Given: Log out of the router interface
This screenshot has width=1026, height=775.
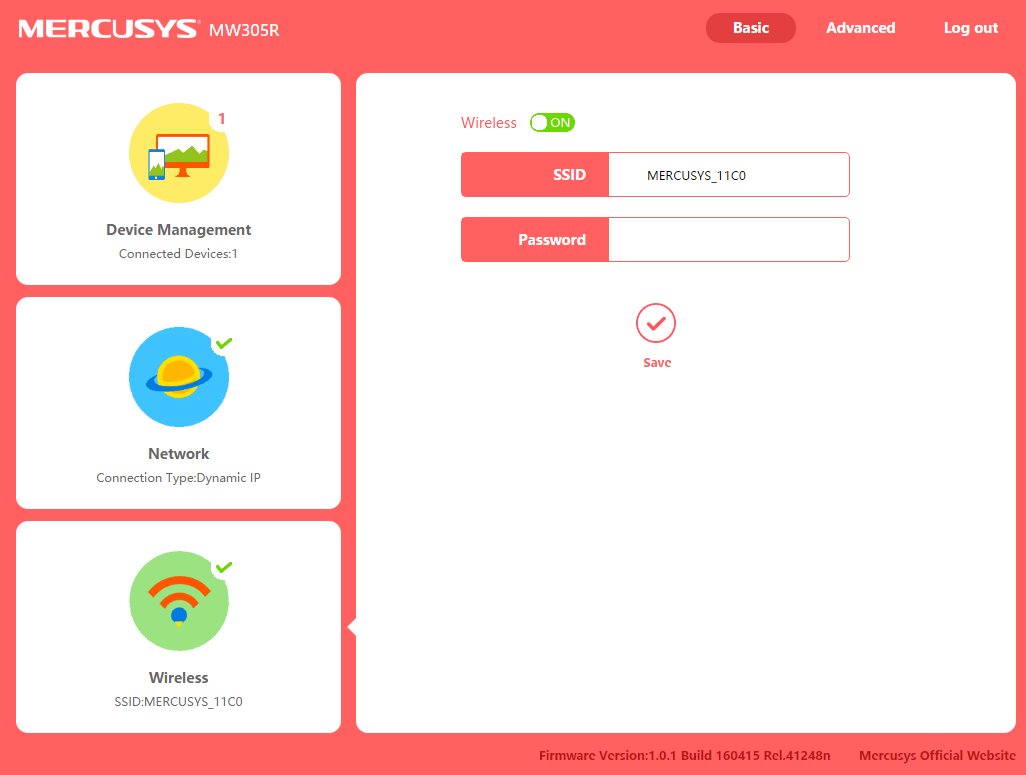Looking at the screenshot, I should pyautogui.click(x=970, y=28).
